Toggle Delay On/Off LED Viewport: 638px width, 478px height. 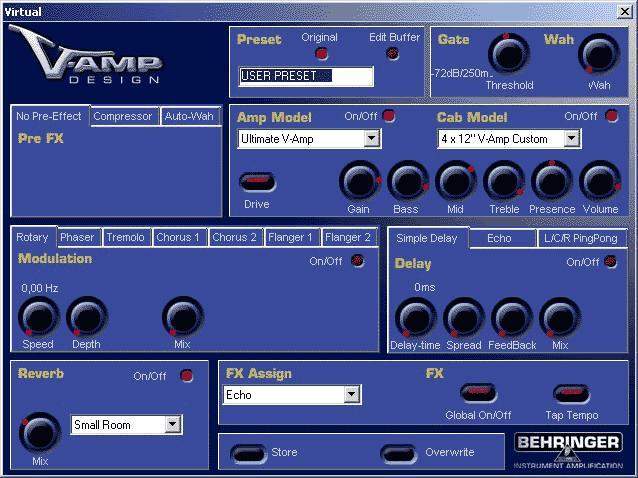tap(610, 262)
